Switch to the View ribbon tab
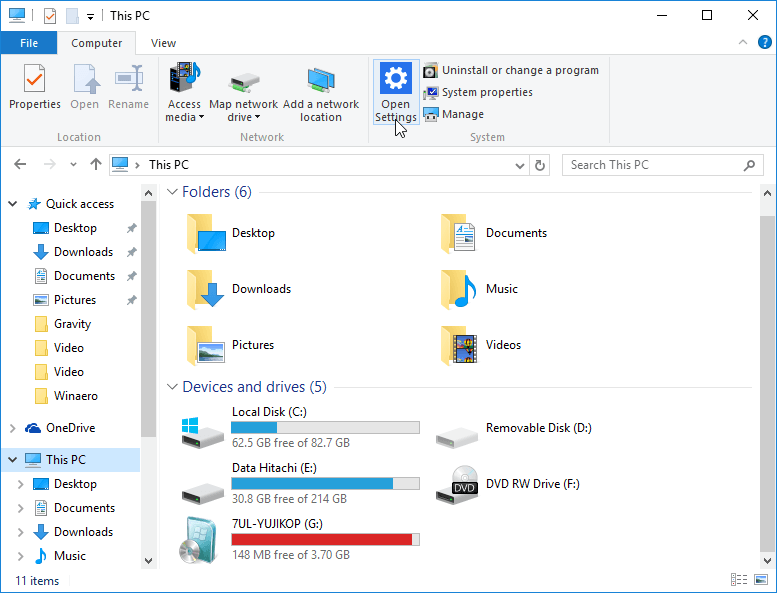Viewport: 777px width, 593px height. pos(163,43)
